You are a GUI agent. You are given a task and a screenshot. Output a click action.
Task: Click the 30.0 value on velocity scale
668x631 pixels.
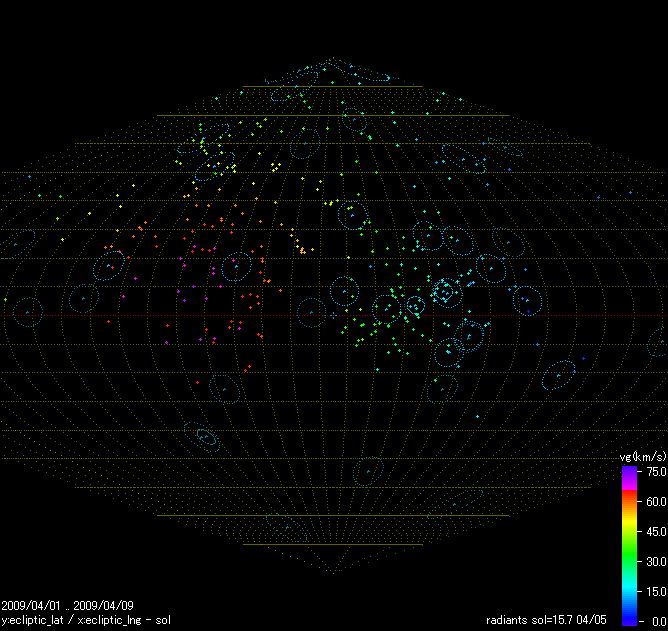tap(656, 562)
